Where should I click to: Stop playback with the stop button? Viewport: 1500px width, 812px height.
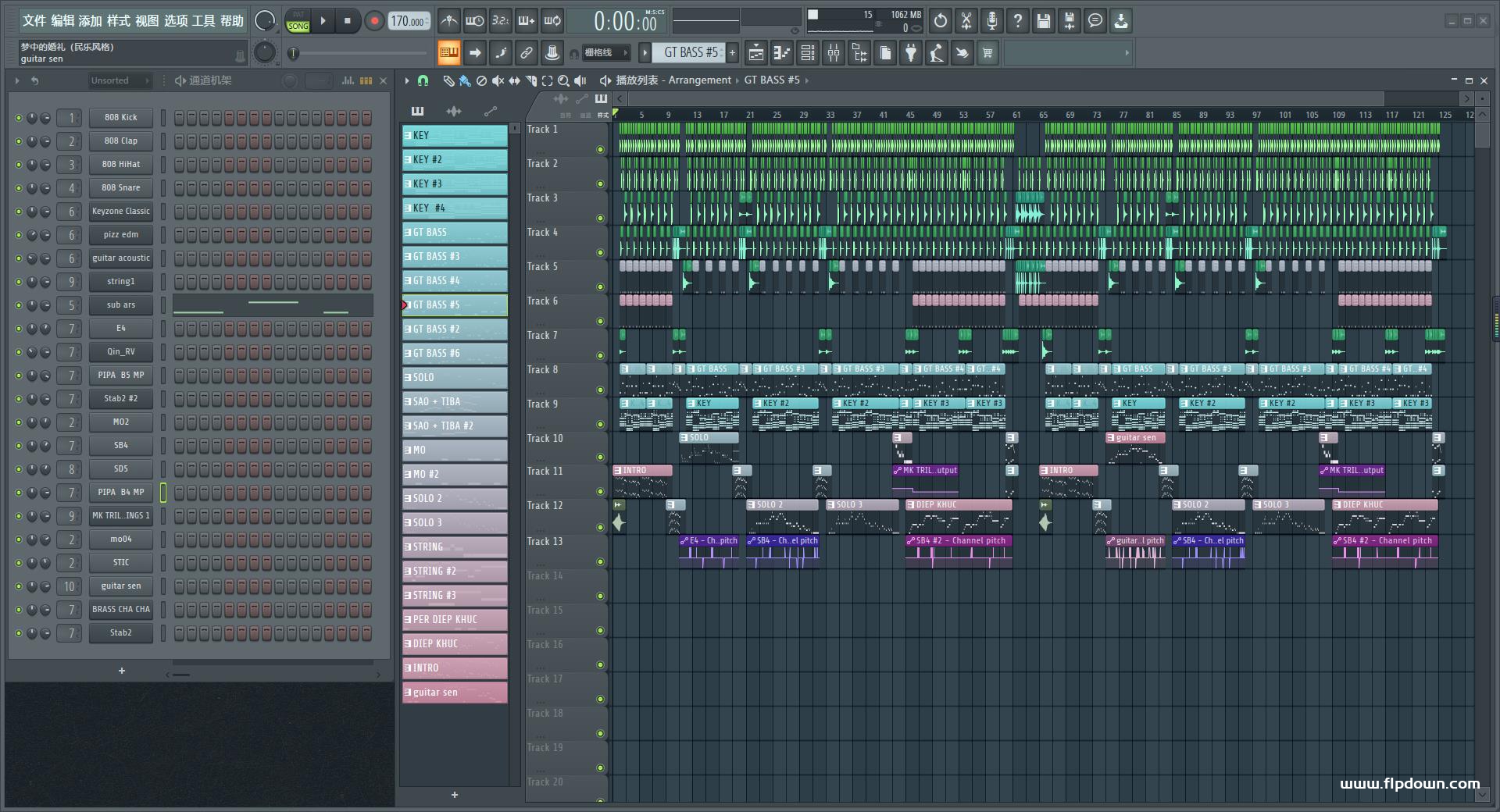[x=348, y=21]
